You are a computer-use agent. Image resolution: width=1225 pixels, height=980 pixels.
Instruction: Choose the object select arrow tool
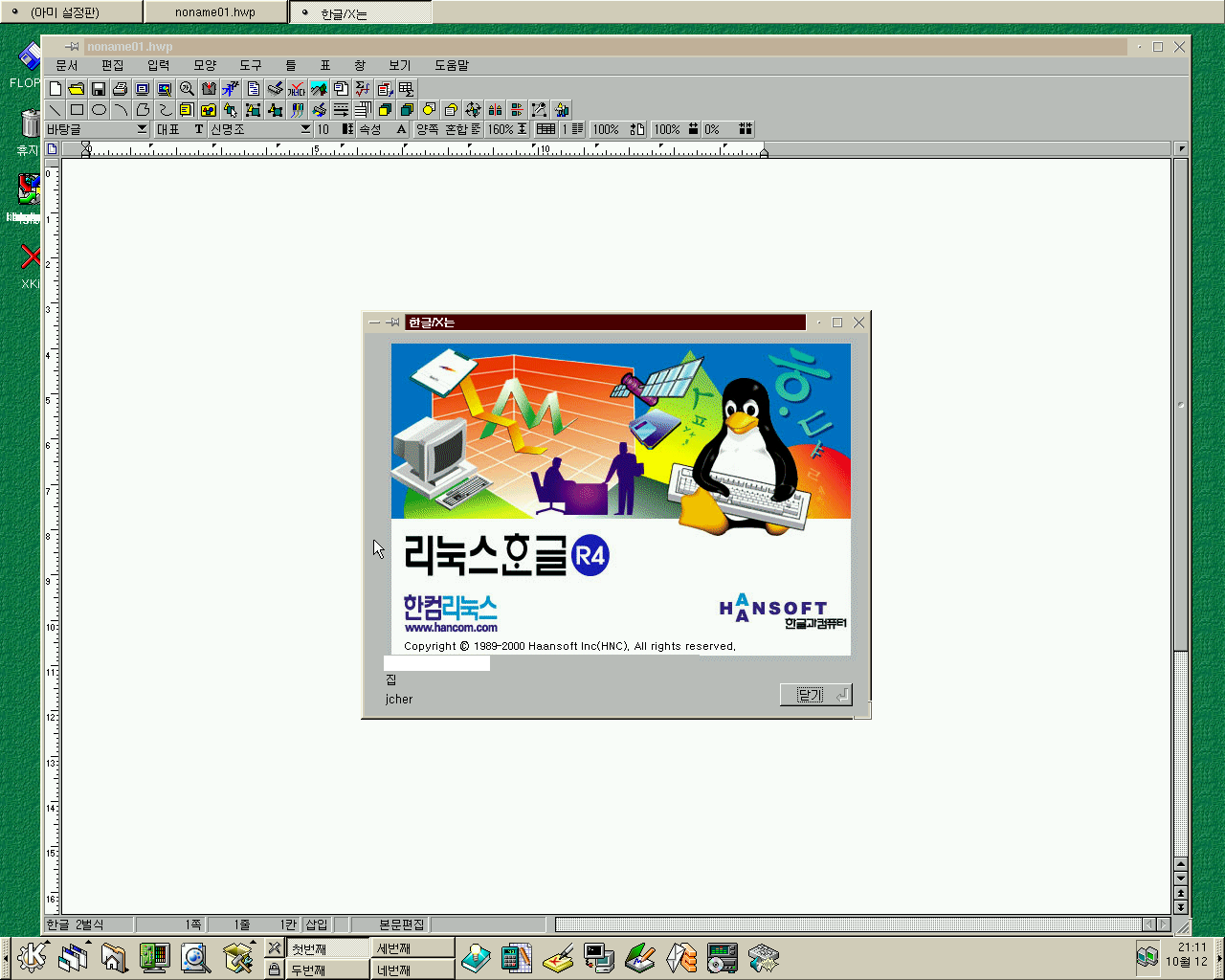click(x=231, y=109)
